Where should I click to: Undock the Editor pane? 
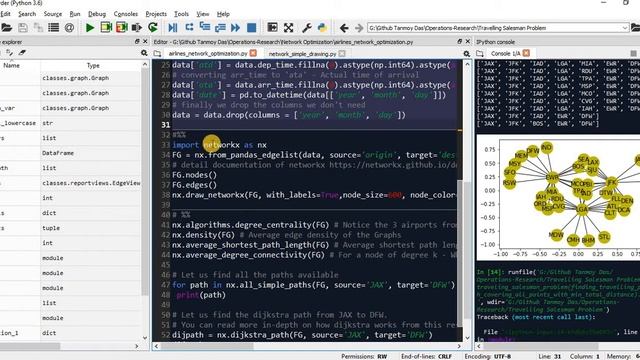(x=460, y=42)
